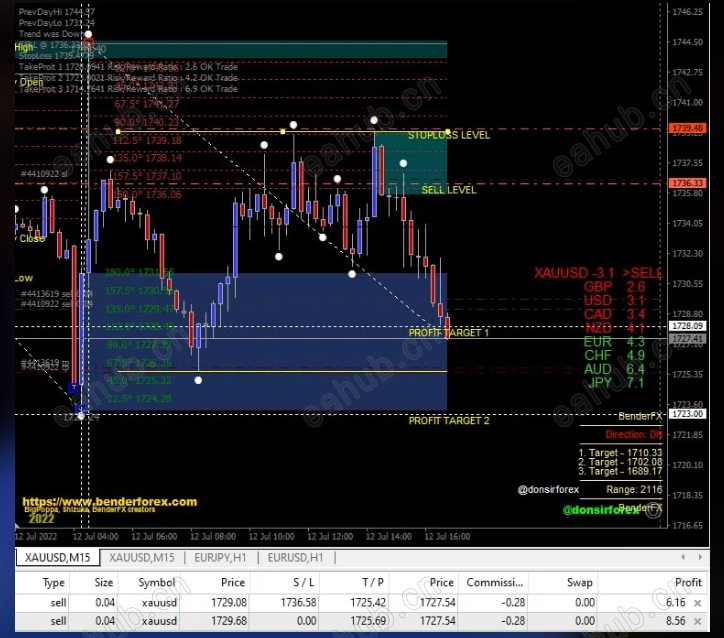Click the 1723.00 price axis tag

coord(688,414)
